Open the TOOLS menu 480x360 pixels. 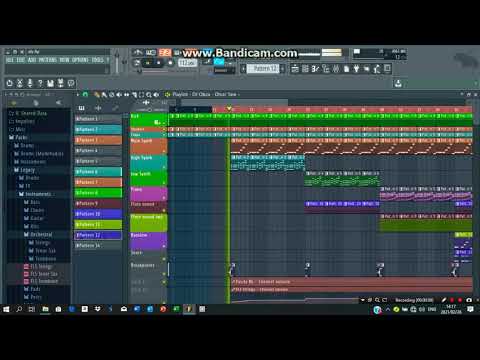point(97,60)
